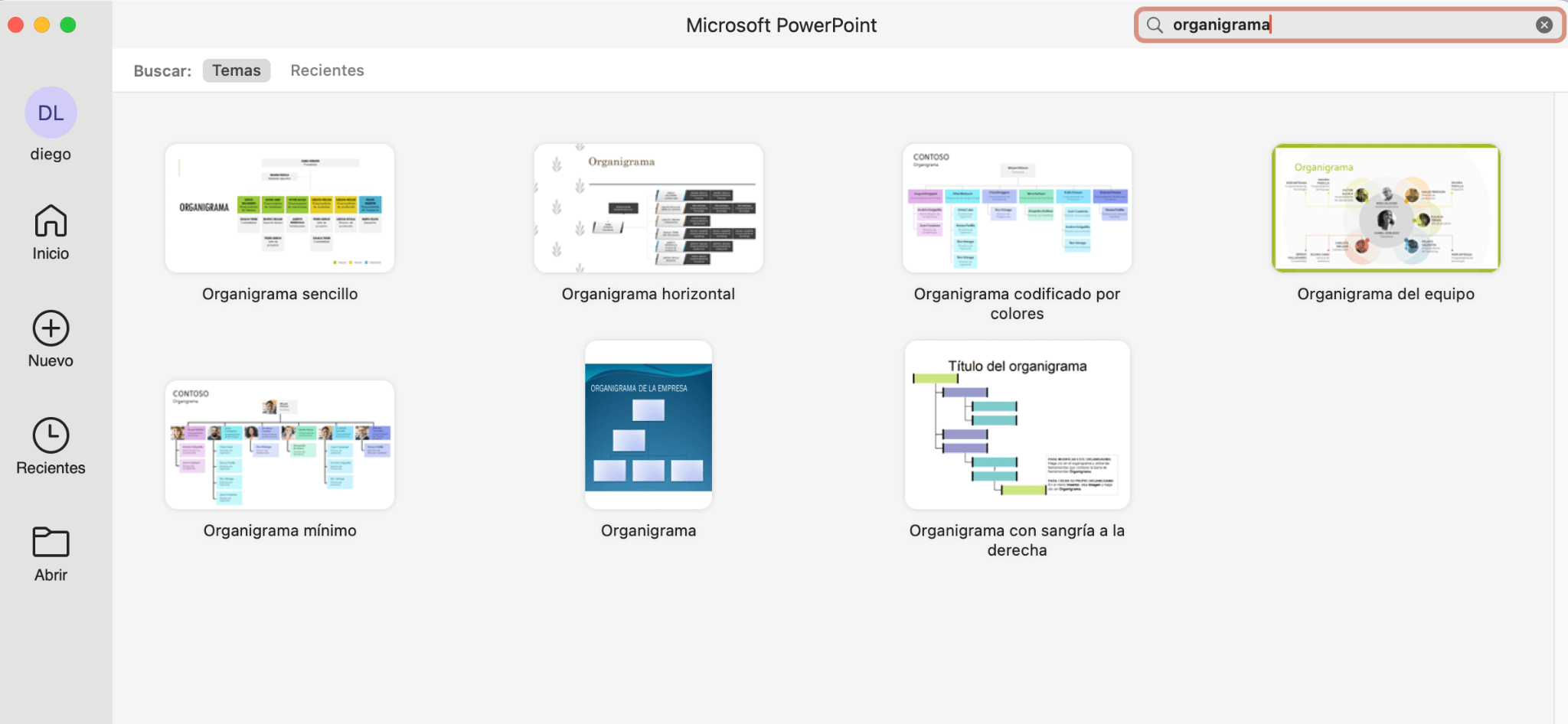The width and height of the screenshot is (1568, 724).
Task: Go to Inicio home icon
Action: (51, 221)
